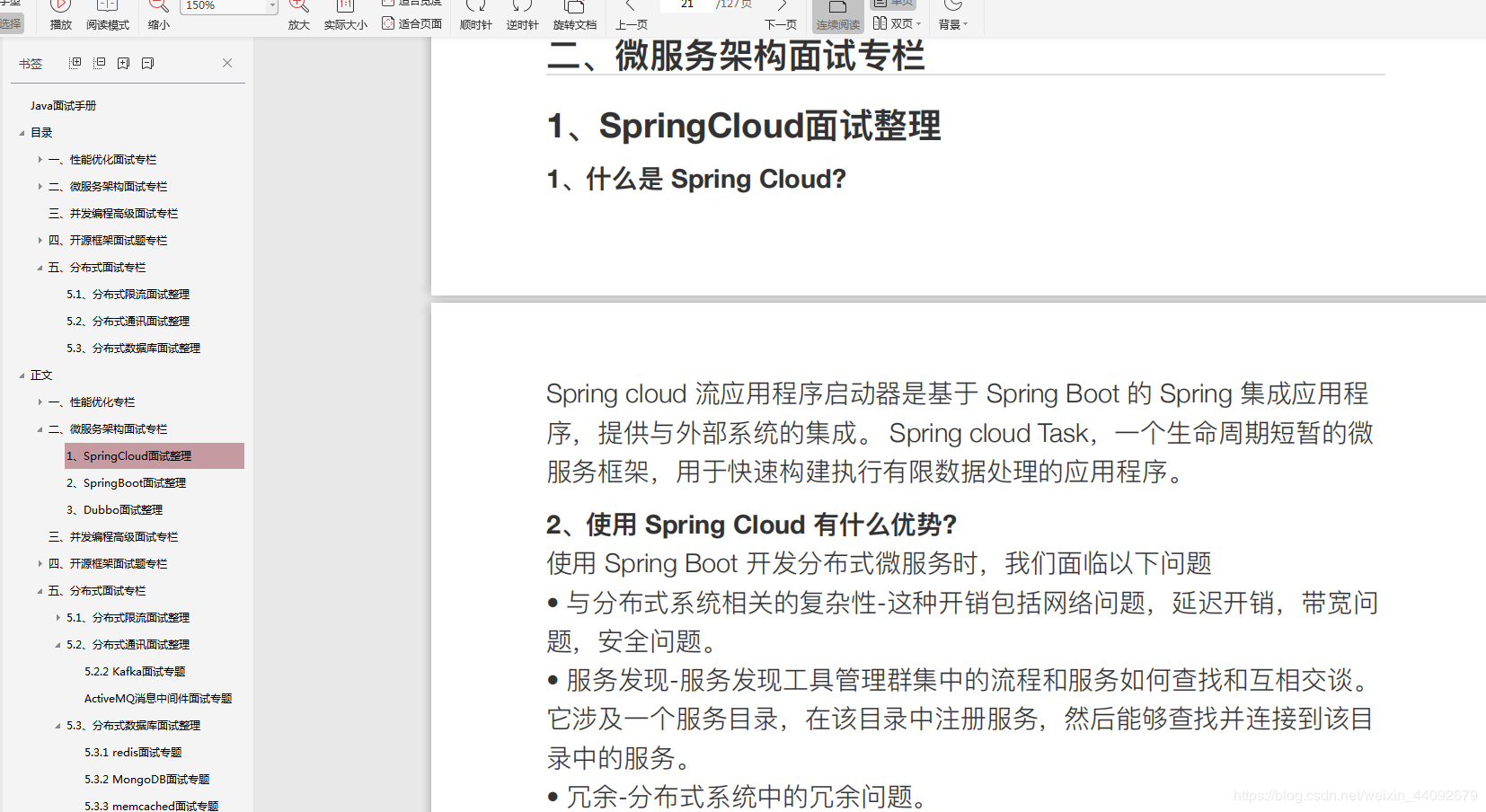Switch to 阅读模式 reading mode

click(108, 16)
